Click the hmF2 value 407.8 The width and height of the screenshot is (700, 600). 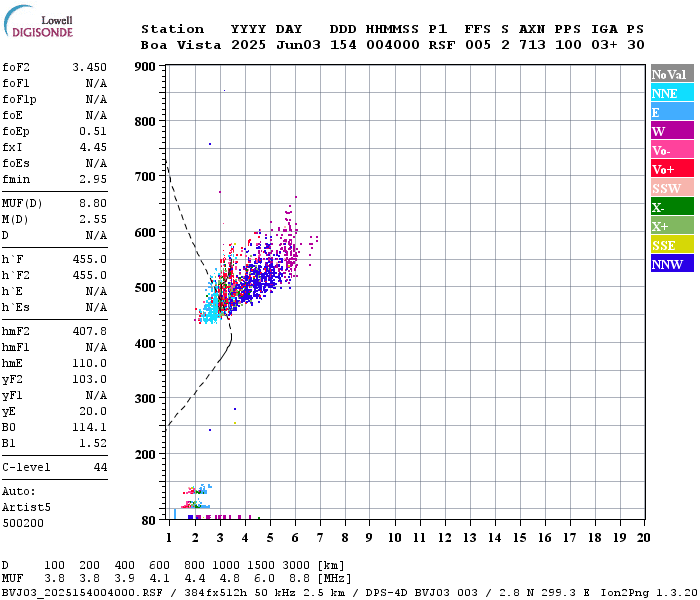click(89, 332)
